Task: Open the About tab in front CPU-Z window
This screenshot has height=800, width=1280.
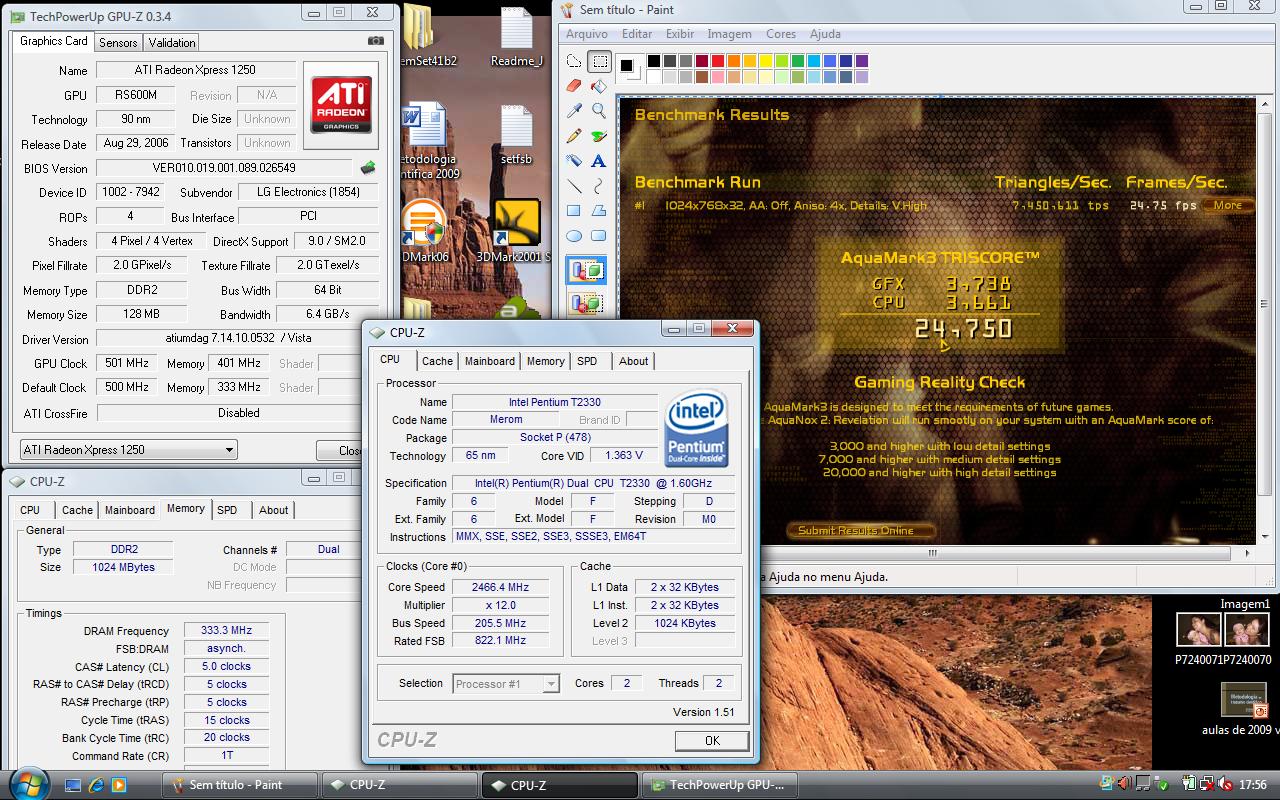Action: (634, 361)
